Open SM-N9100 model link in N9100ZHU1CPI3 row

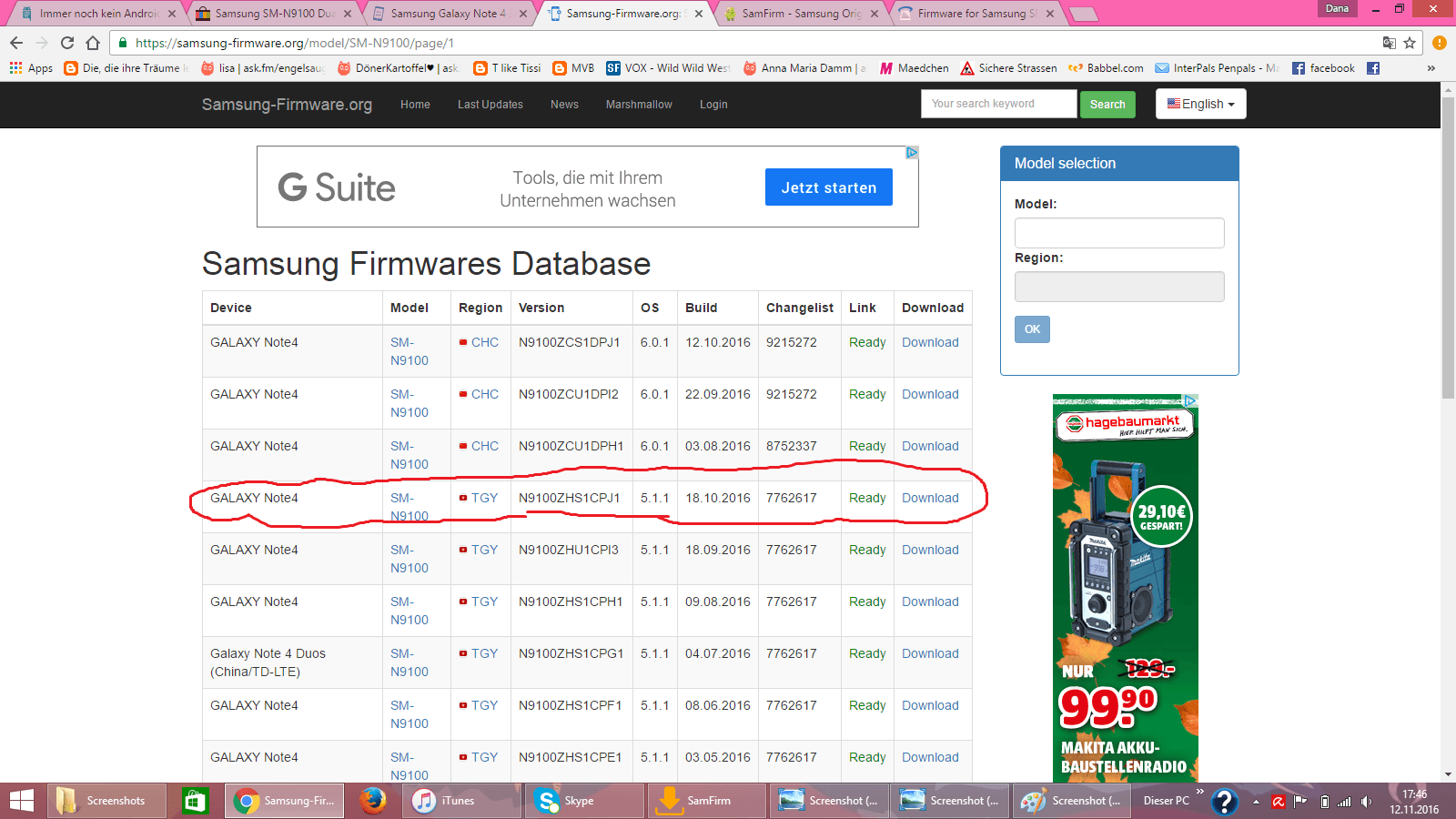[x=409, y=559]
